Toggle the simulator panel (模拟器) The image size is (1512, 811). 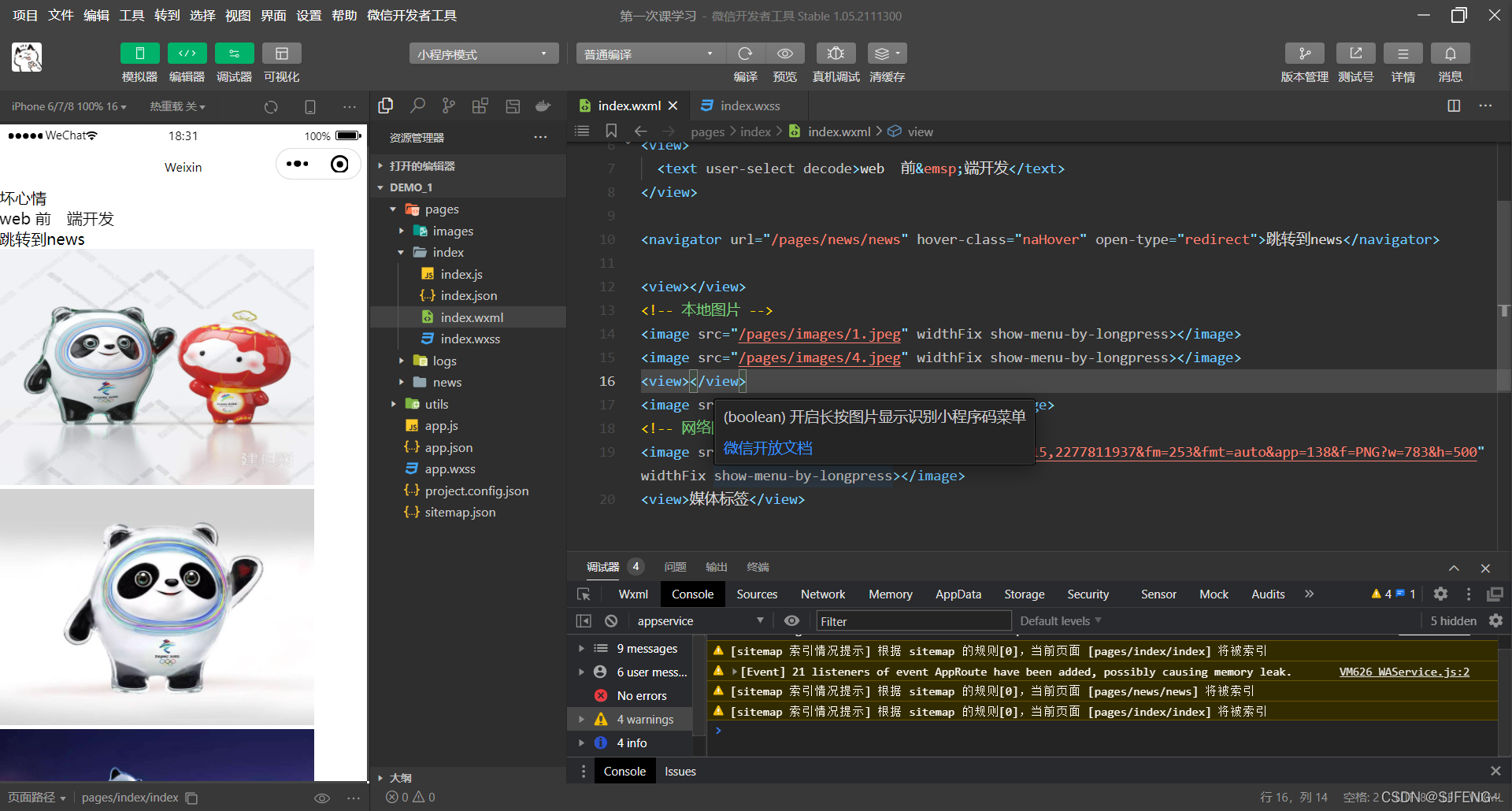(139, 54)
